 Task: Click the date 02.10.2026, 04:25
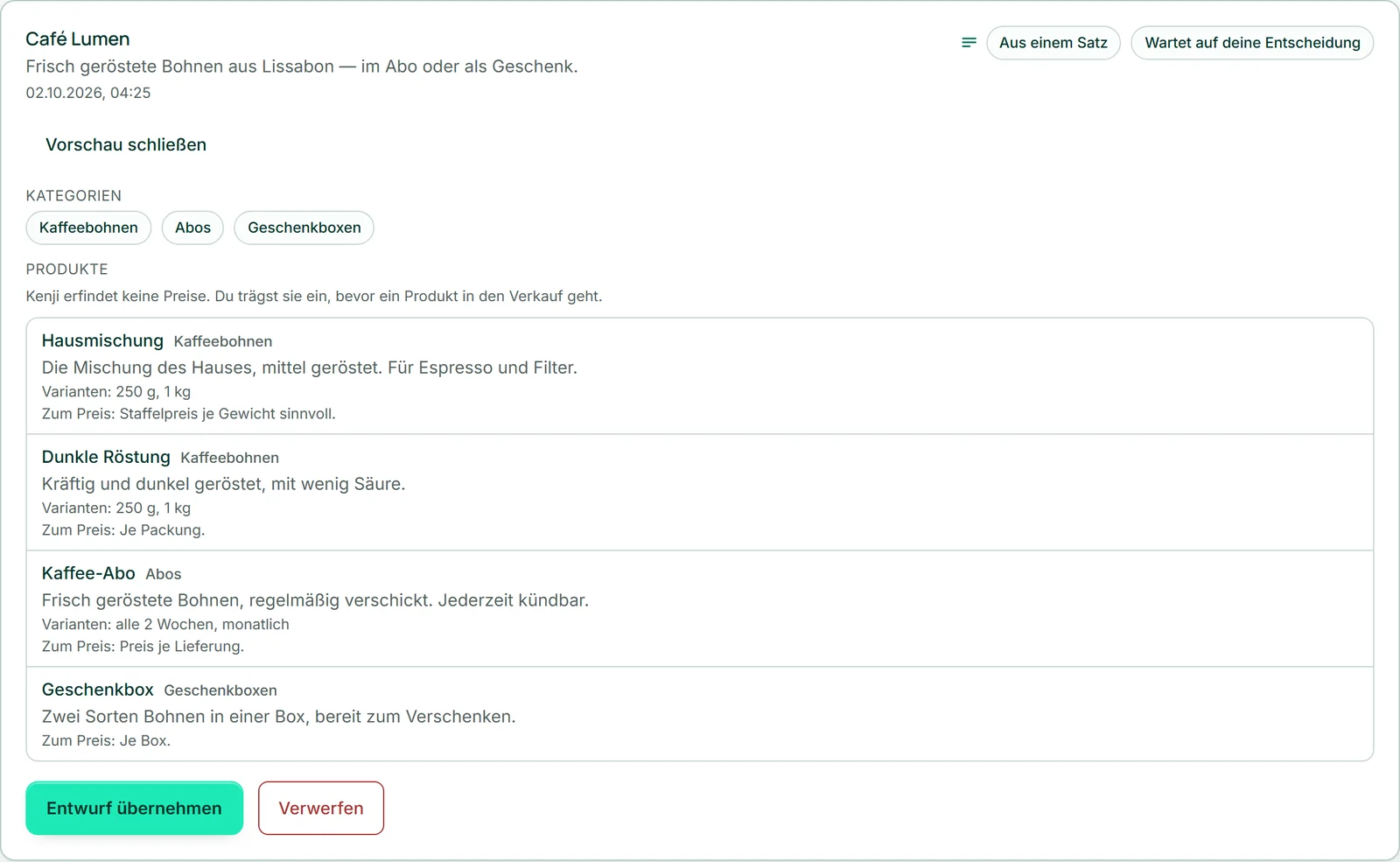(x=88, y=93)
